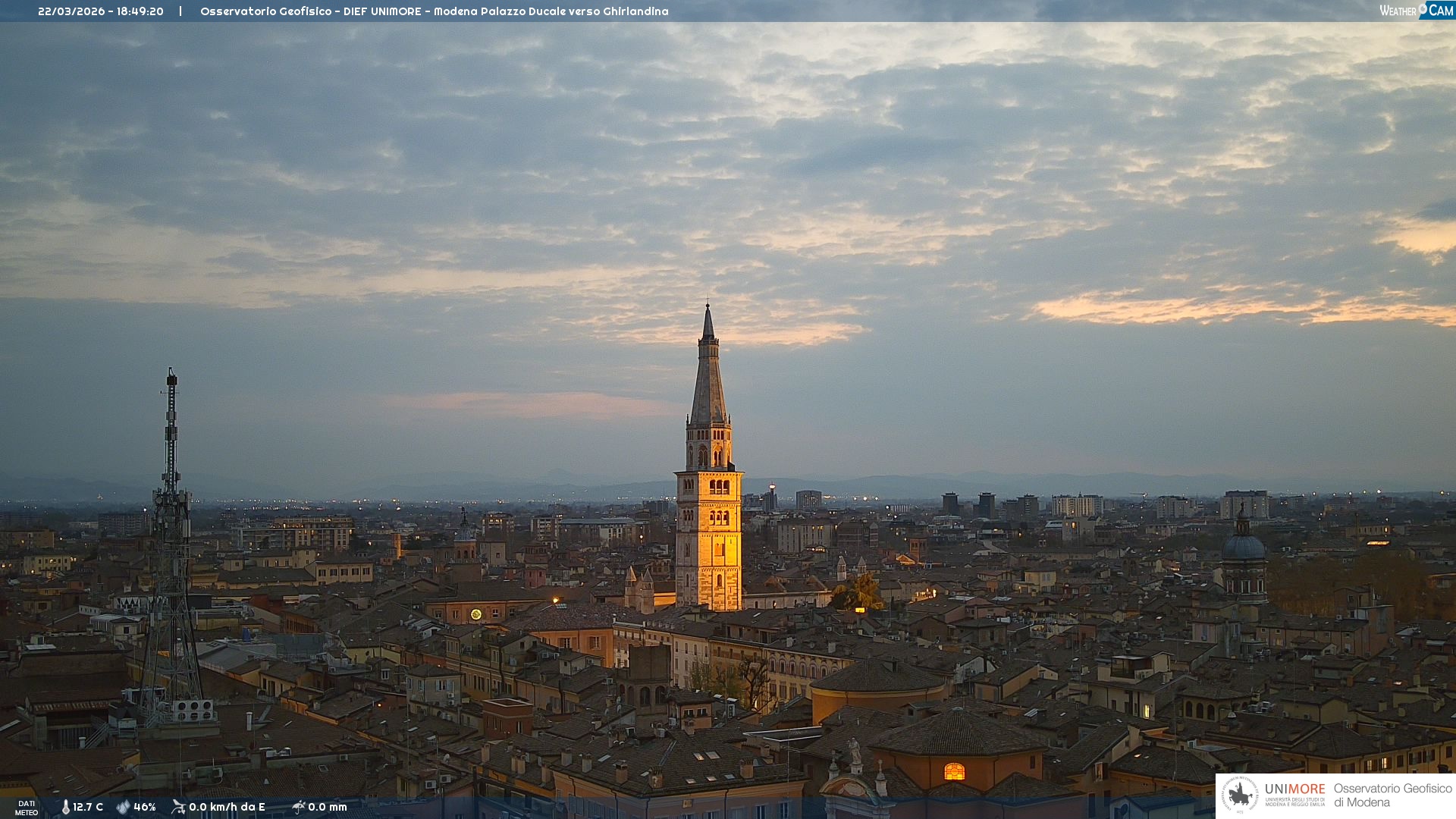This screenshot has width=1456, height=819.
Task: Click the UNIMORE university seal emblem
Action: pos(1240,795)
